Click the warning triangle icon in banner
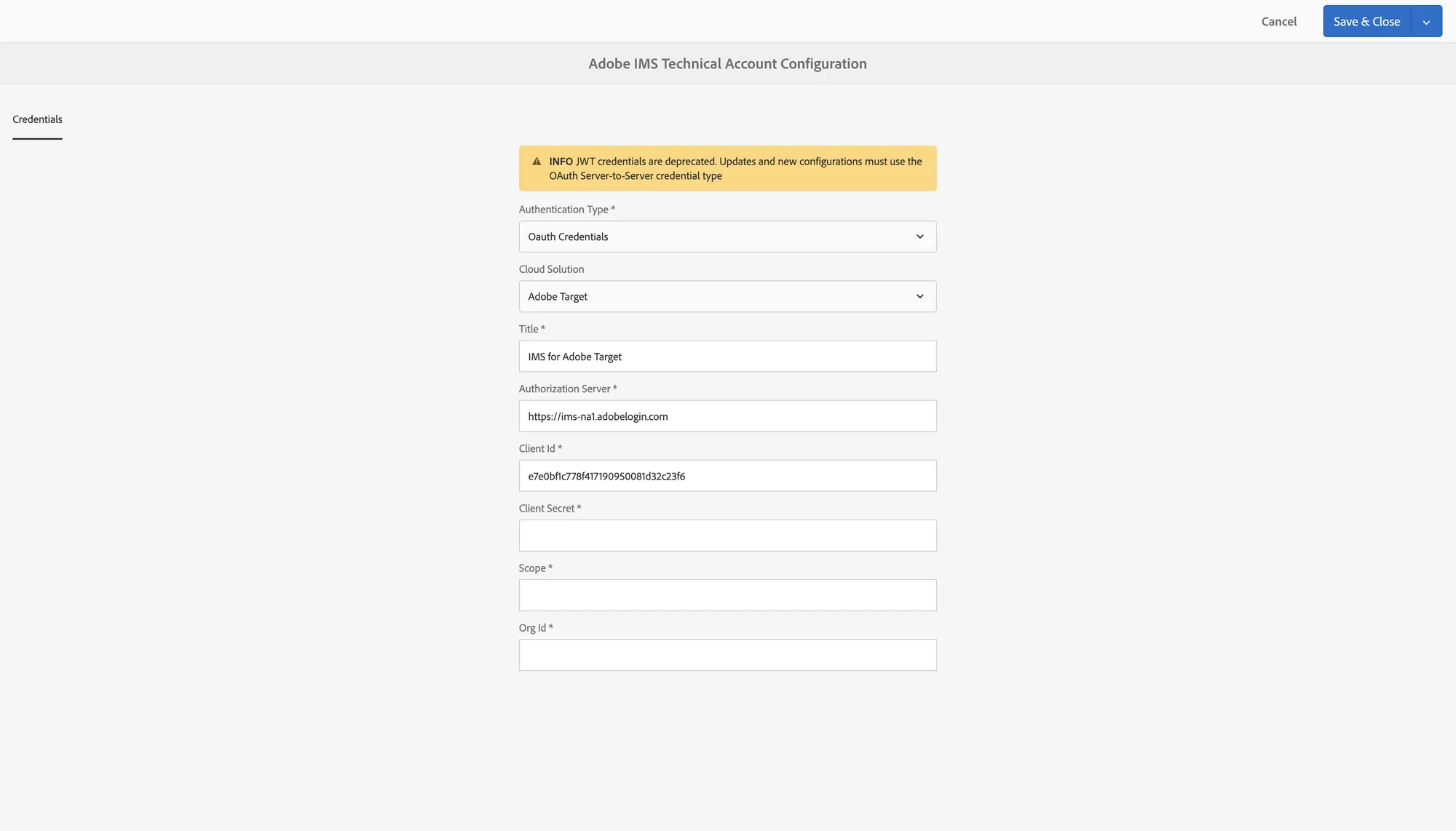 point(537,162)
